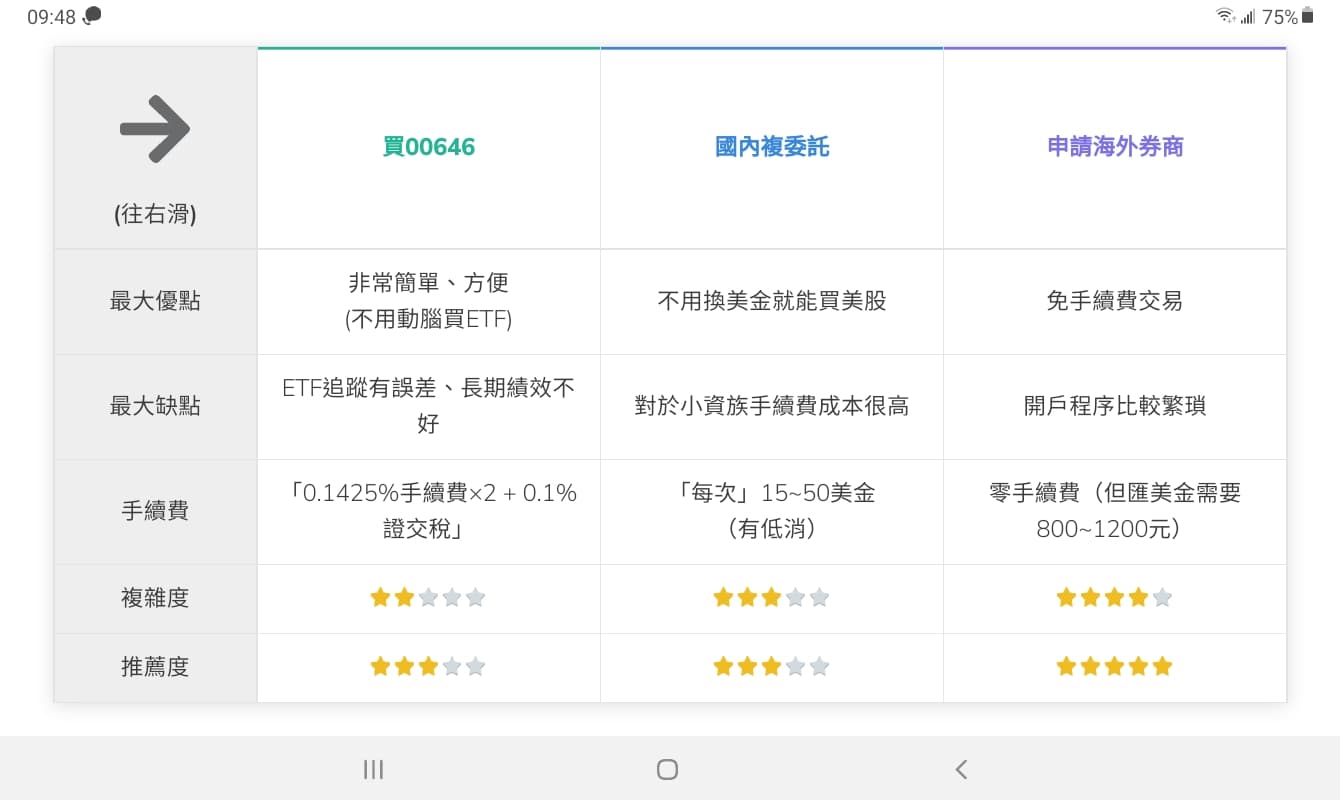
Task: Tap the notification bubble icon next to clock
Action: (91, 15)
